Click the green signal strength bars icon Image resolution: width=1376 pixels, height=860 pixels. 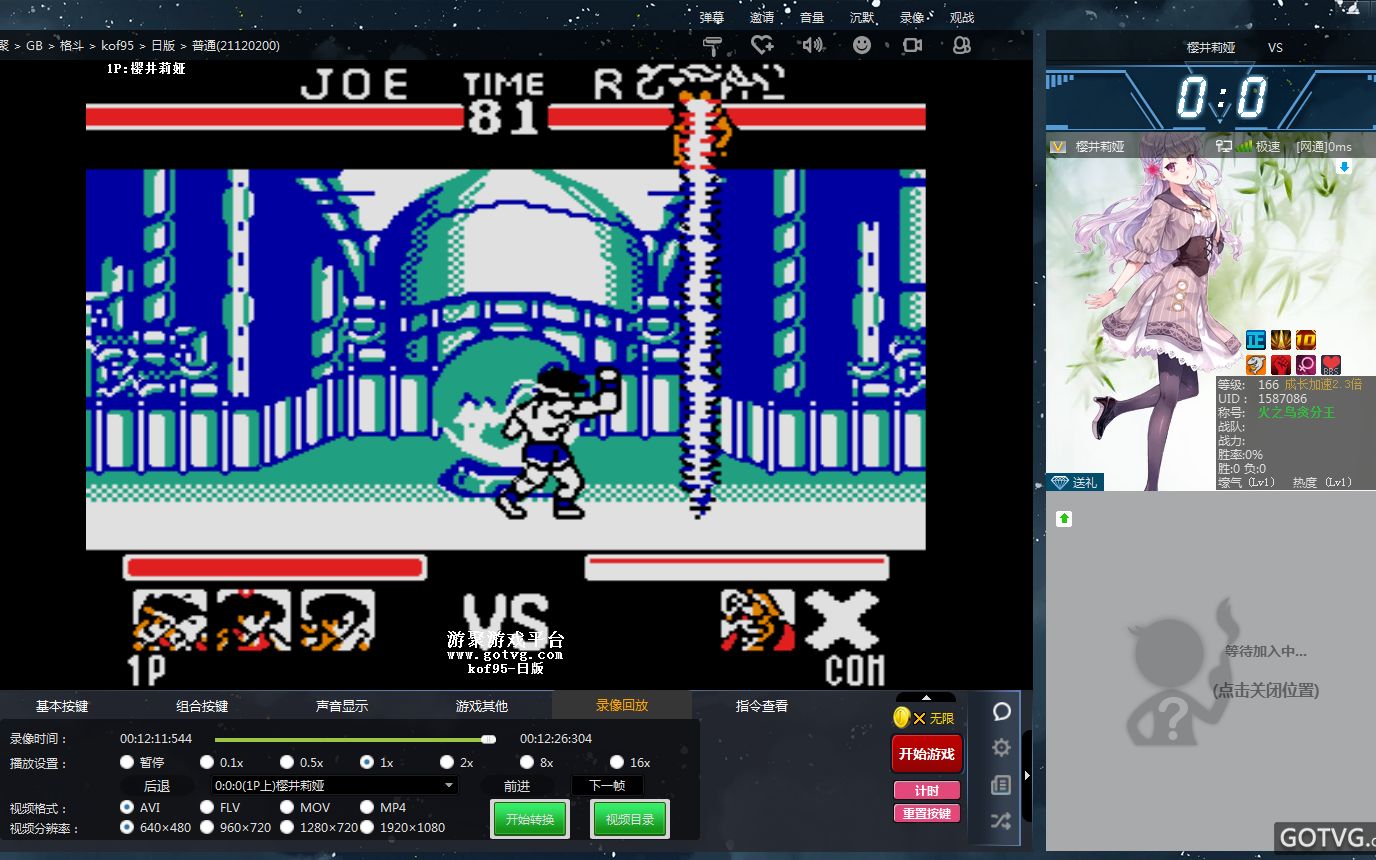(x=1244, y=146)
